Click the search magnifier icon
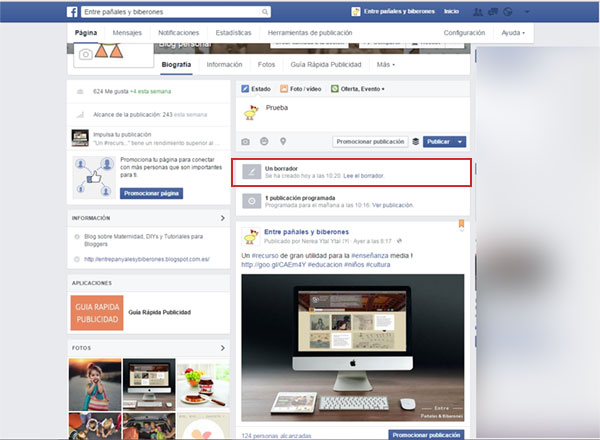This screenshot has height=440, width=600. click(x=265, y=12)
